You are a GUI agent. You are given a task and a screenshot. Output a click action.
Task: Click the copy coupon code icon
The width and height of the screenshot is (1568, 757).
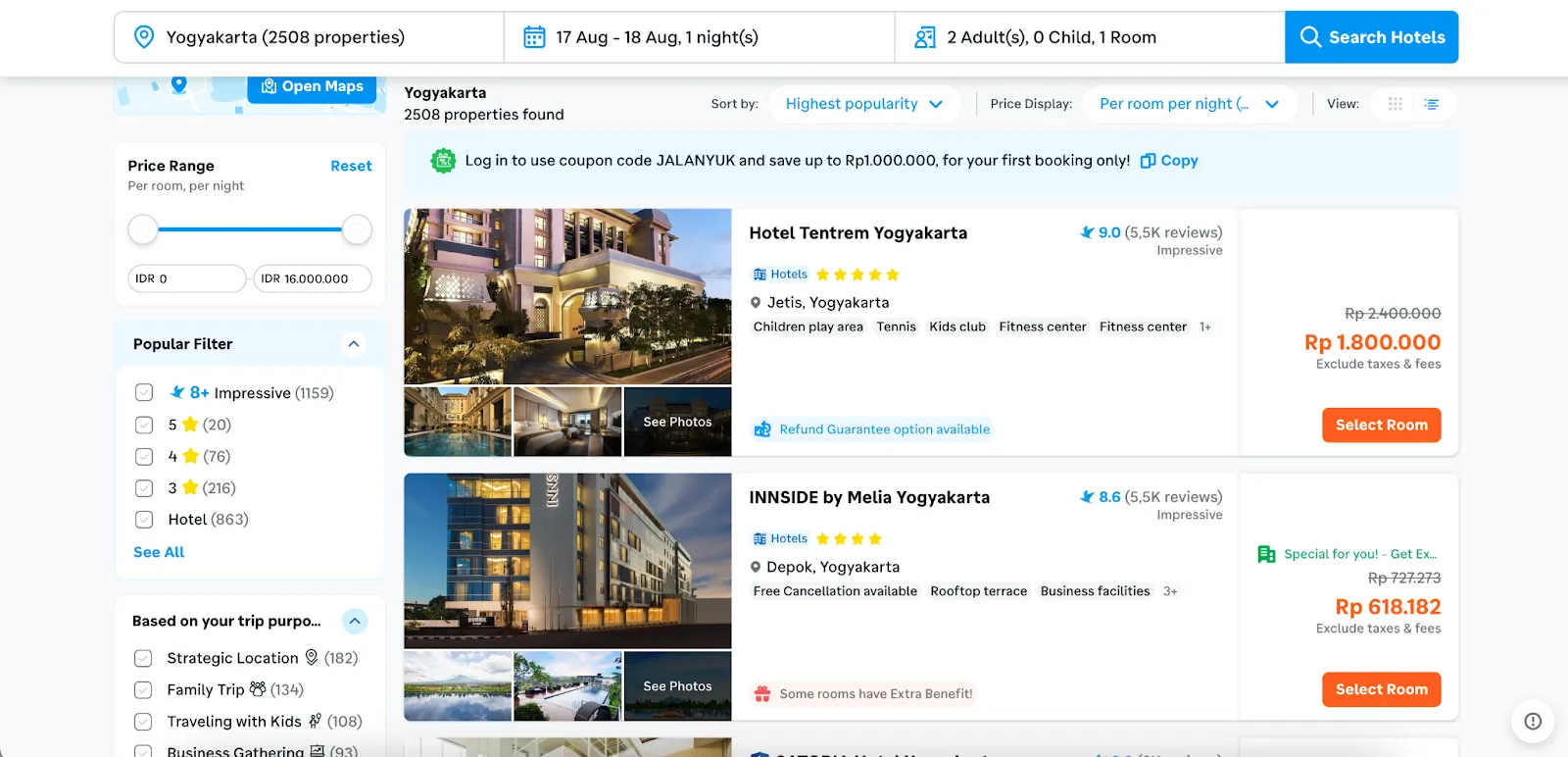click(1148, 161)
